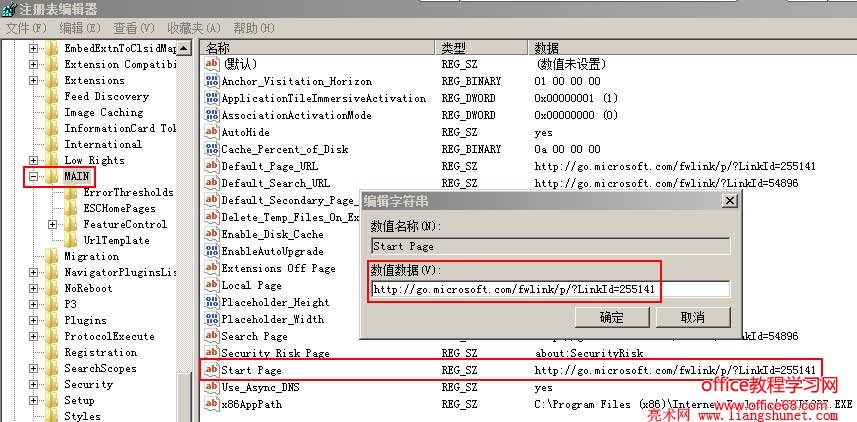Image resolution: width=857 pixels, height=422 pixels.
Task: Click DWORD icon of AssociationActivationMode
Action: pyautogui.click(x=212, y=115)
